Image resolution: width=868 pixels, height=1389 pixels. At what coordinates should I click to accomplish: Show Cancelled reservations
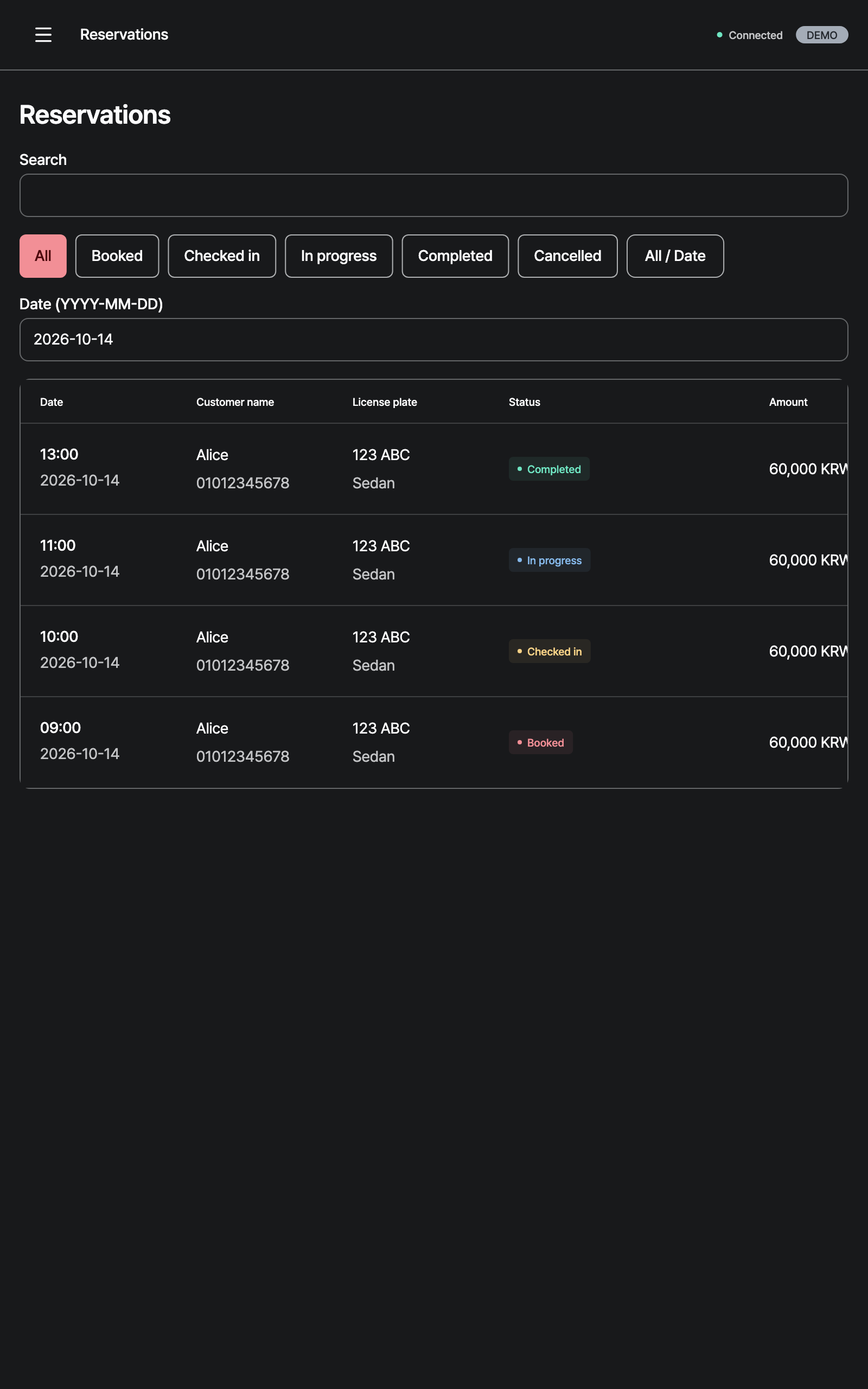click(x=568, y=256)
